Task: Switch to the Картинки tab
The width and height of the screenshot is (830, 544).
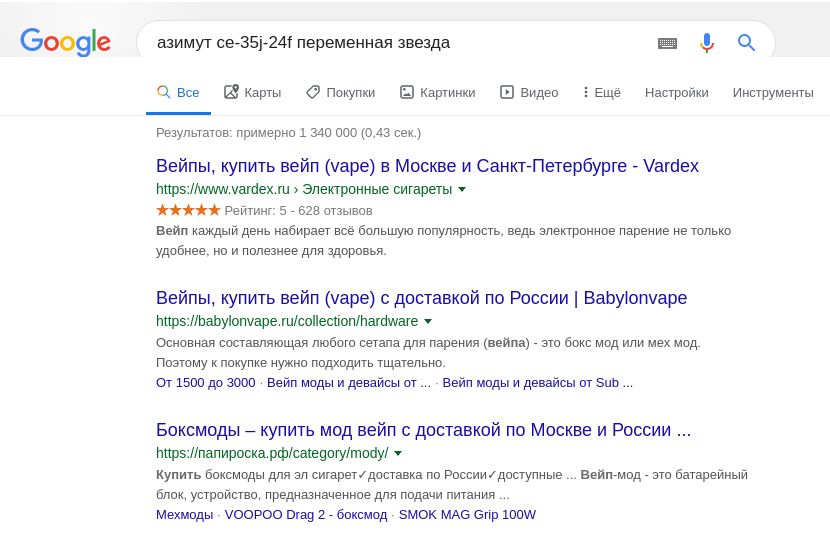Action: click(x=437, y=93)
